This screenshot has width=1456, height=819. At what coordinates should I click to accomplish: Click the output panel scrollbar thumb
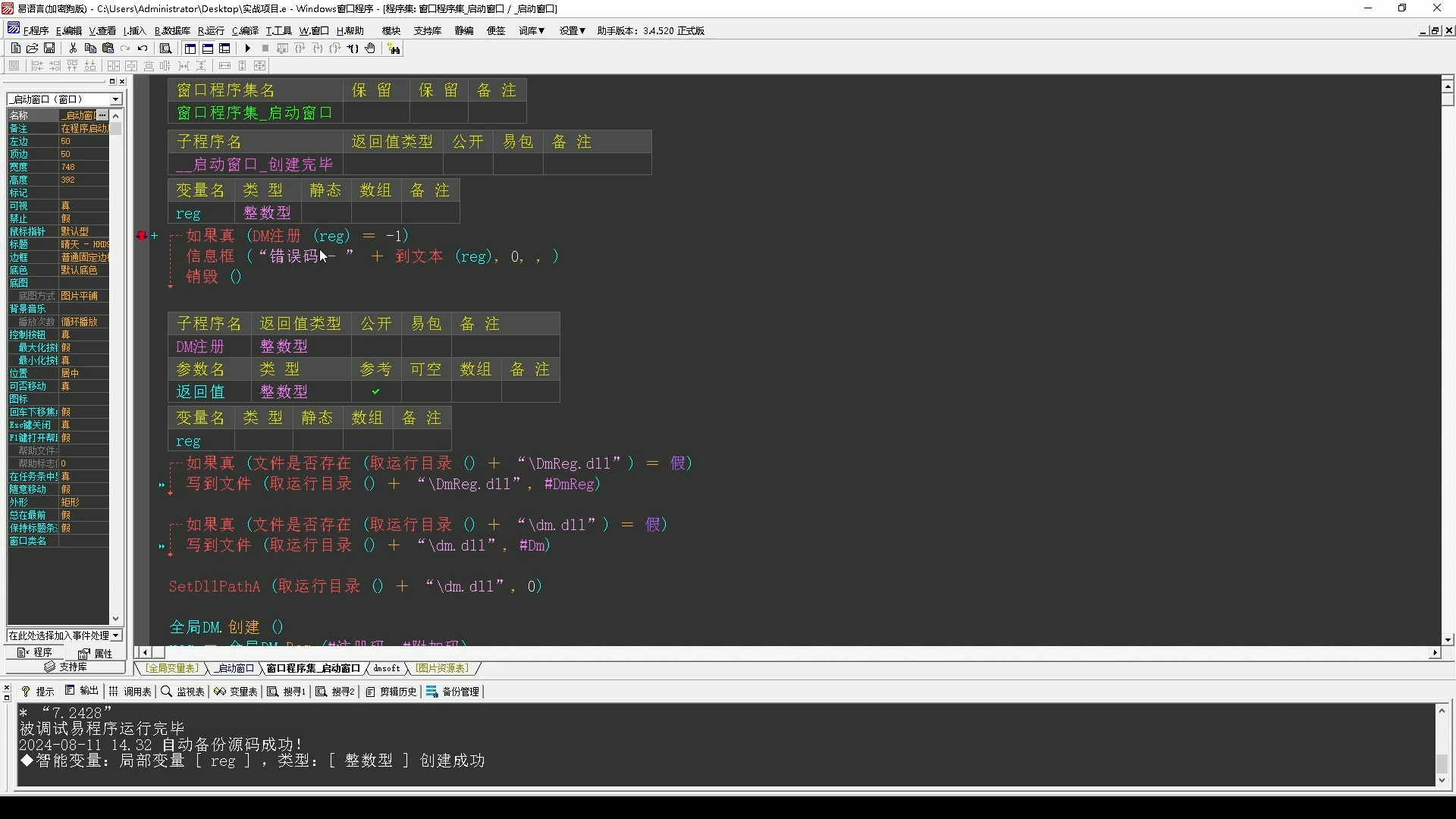point(1442,764)
